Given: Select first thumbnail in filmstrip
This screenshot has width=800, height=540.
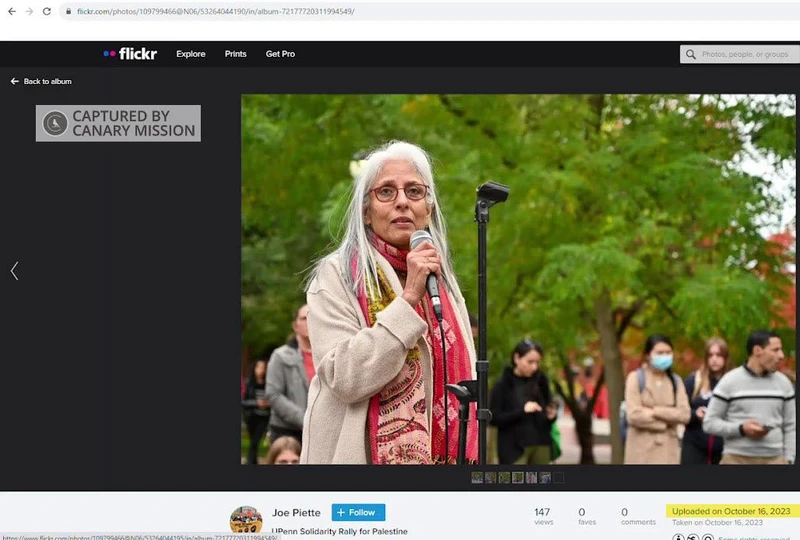Looking at the screenshot, I should coord(477,478).
